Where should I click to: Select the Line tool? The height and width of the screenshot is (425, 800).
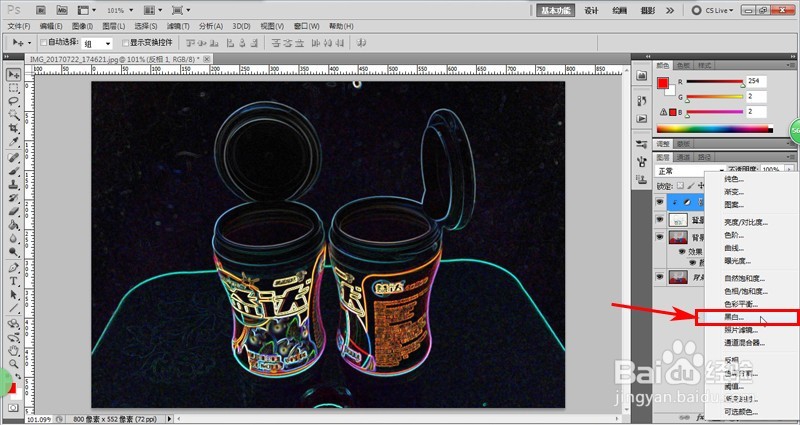[x=13, y=308]
